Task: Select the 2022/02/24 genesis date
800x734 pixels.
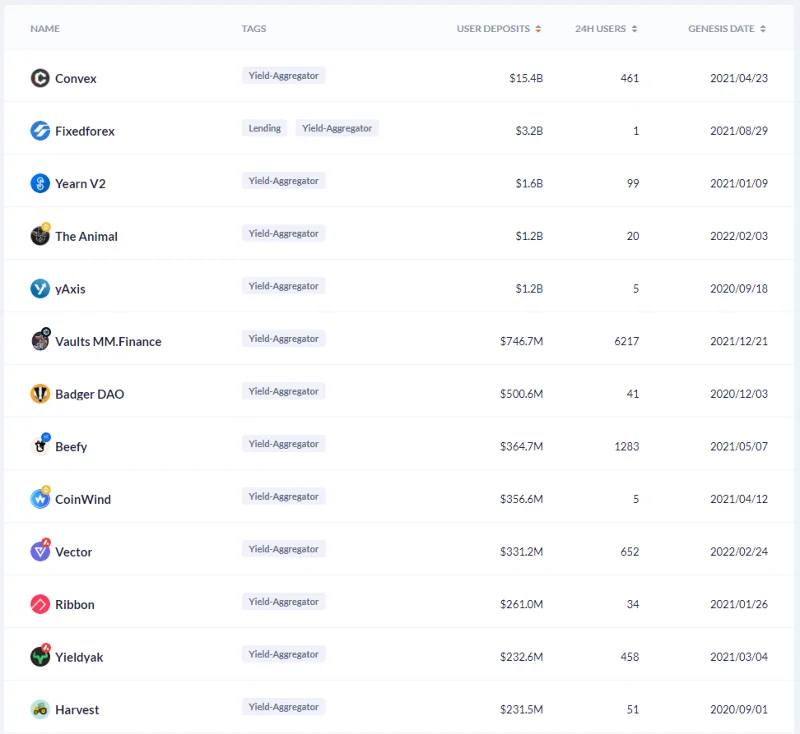Action: coord(739,551)
